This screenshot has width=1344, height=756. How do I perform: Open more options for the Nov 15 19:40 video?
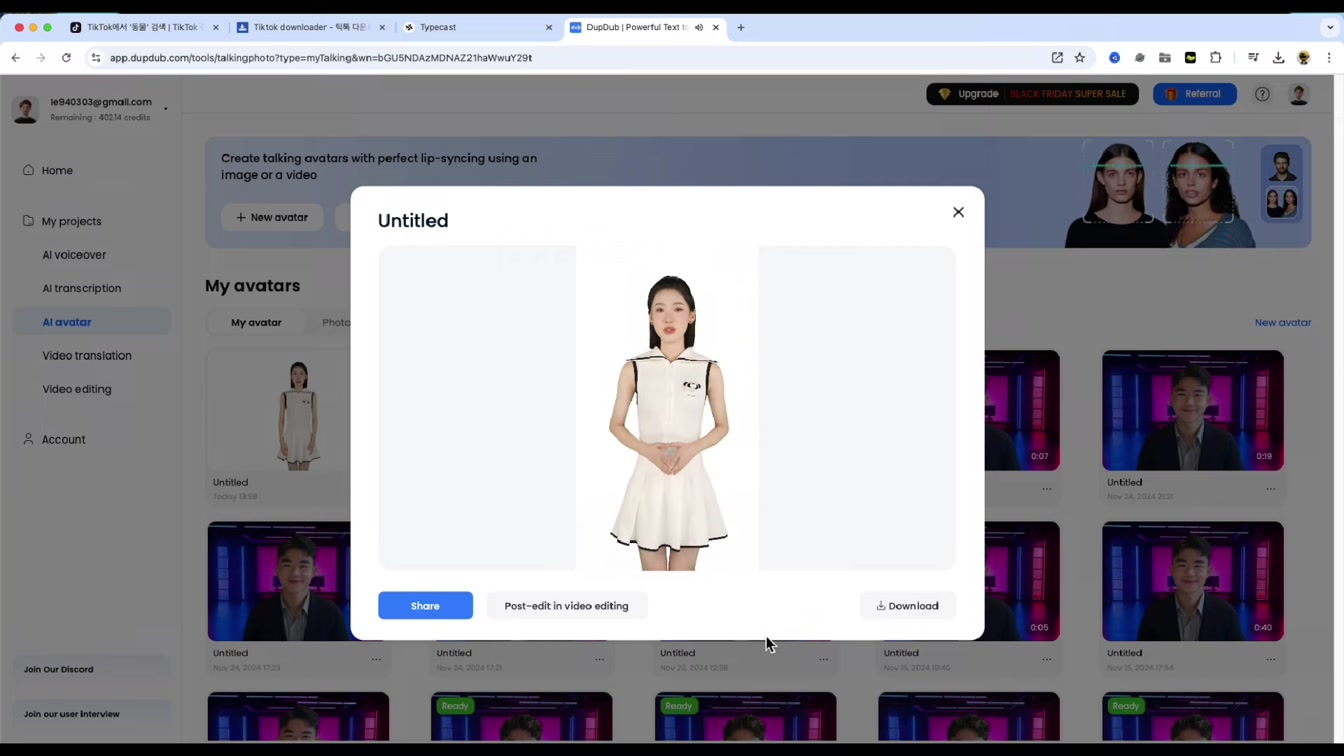(1047, 659)
